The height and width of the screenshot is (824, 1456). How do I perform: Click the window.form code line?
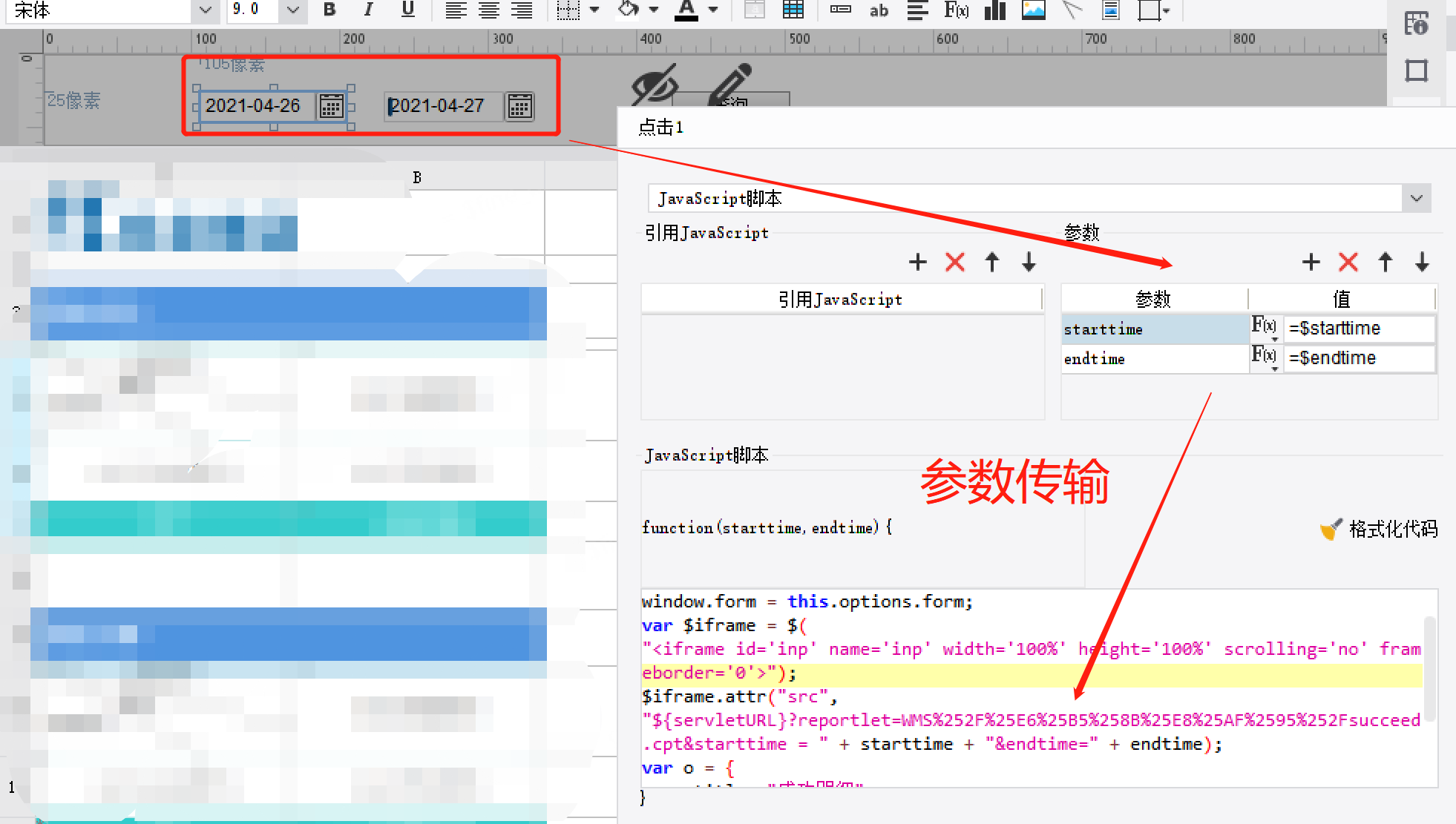pyautogui.click(x=807, y=601)
